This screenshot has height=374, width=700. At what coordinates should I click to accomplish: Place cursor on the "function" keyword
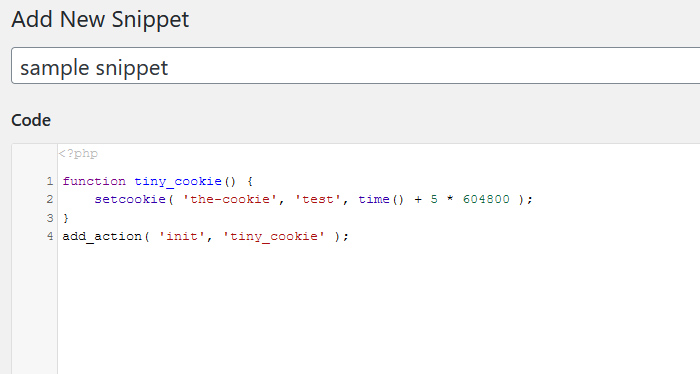click(94, 181)
